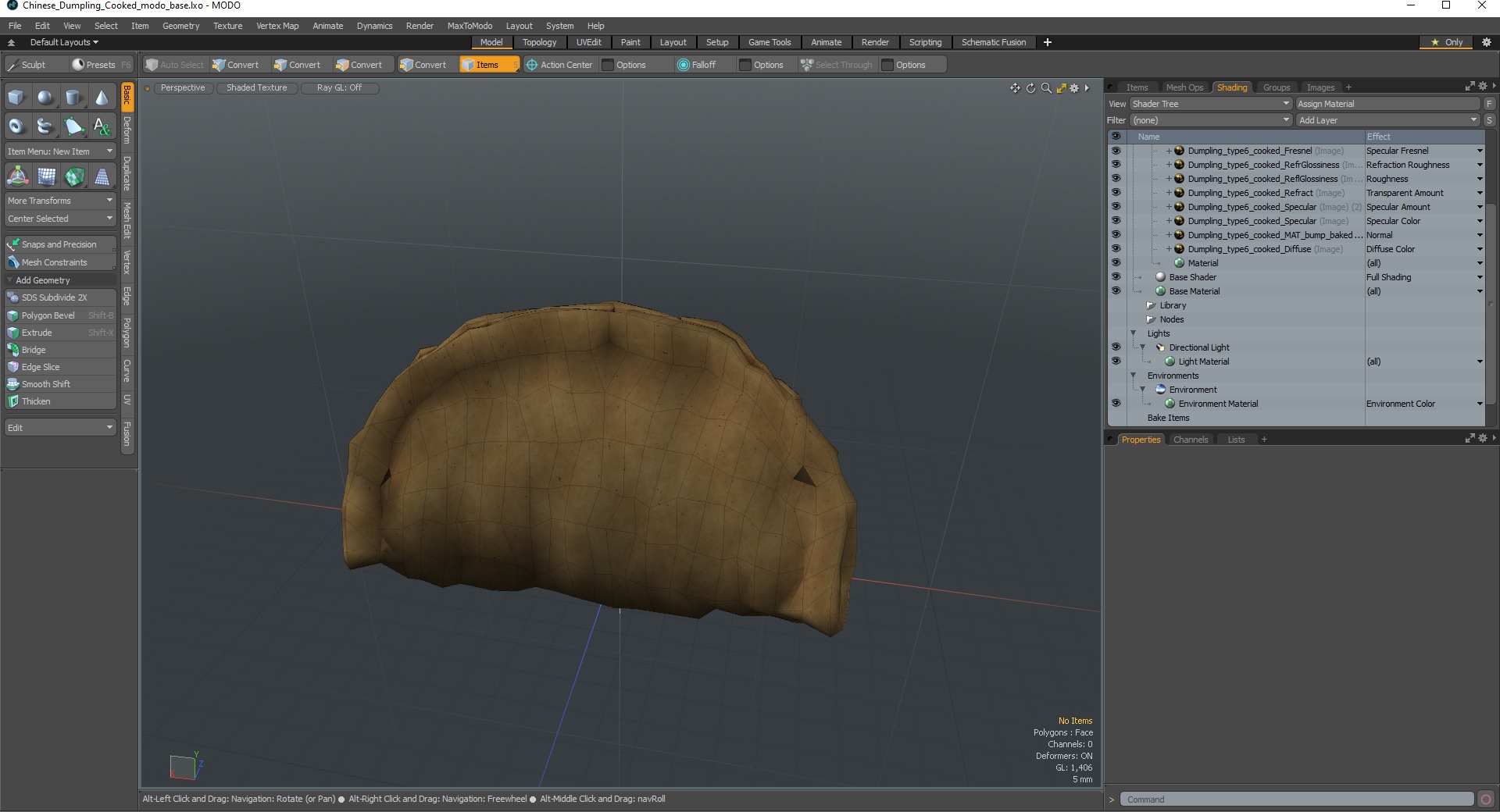Viewport: 1500px width, 812px height.
Task: Open the viewport settings gear
Action: 1074,88
